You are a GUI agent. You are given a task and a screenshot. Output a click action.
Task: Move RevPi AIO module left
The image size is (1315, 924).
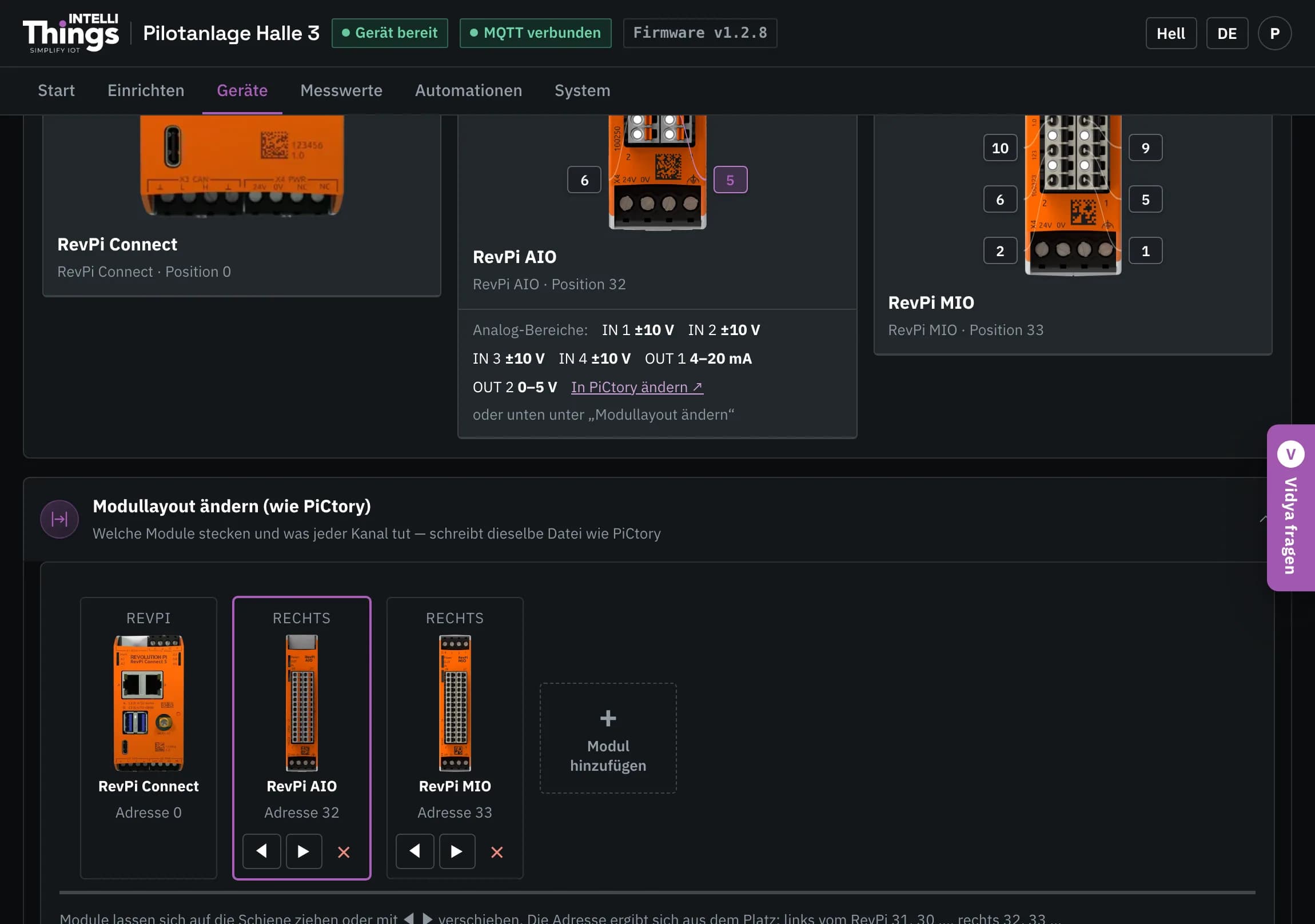(x=262, y=851)
